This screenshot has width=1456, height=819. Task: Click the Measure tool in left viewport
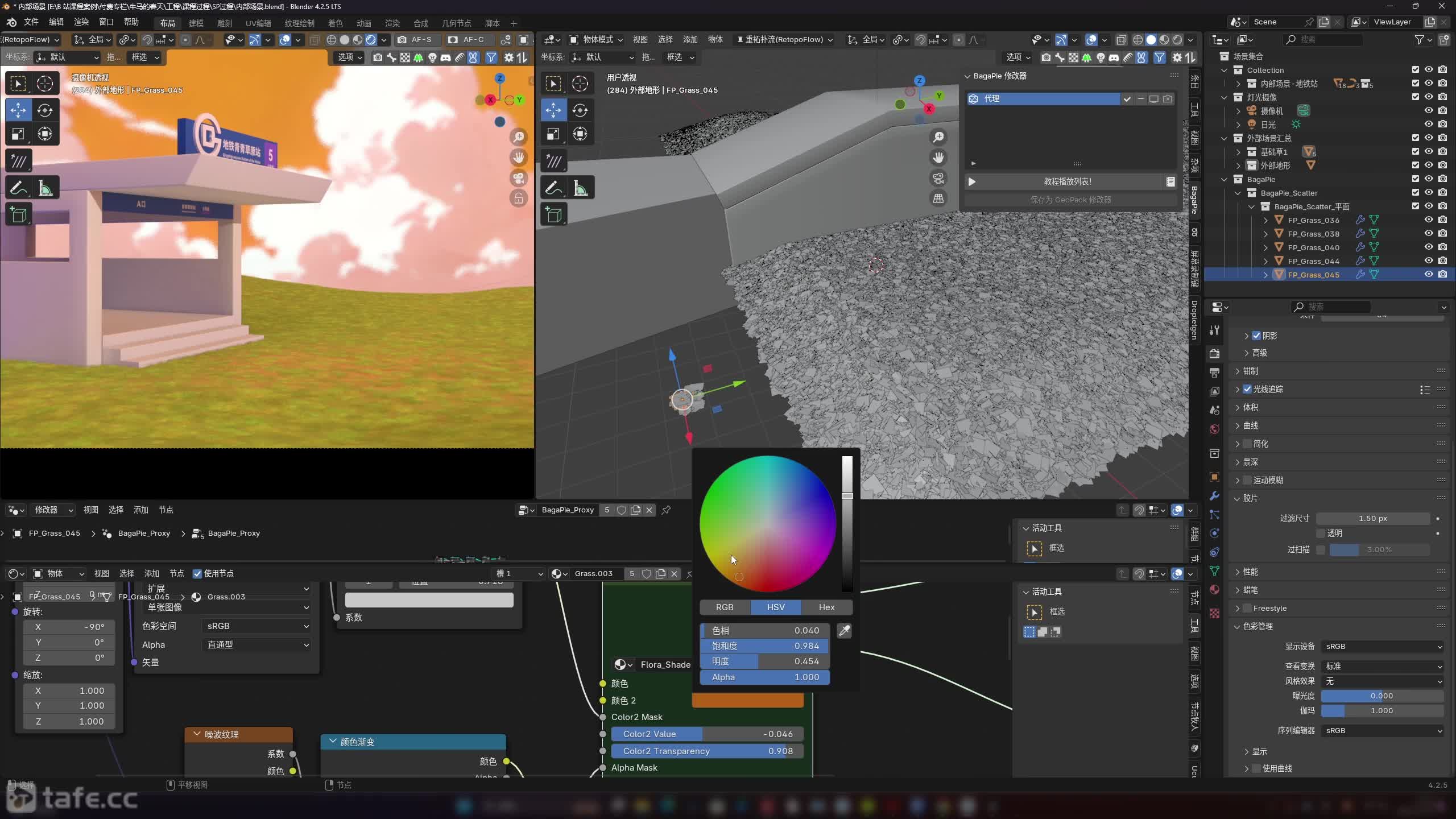(45, 188)
